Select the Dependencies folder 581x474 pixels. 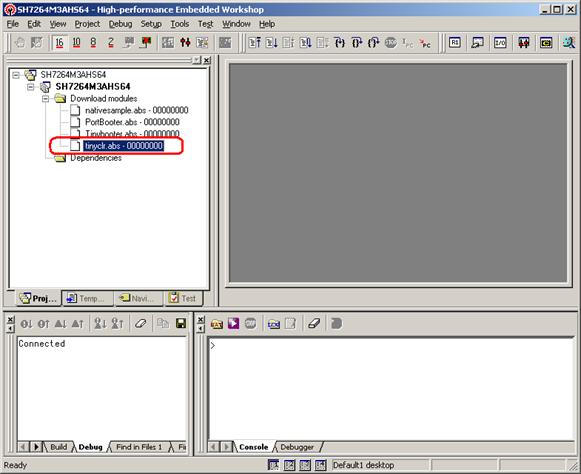pos(96,158)
